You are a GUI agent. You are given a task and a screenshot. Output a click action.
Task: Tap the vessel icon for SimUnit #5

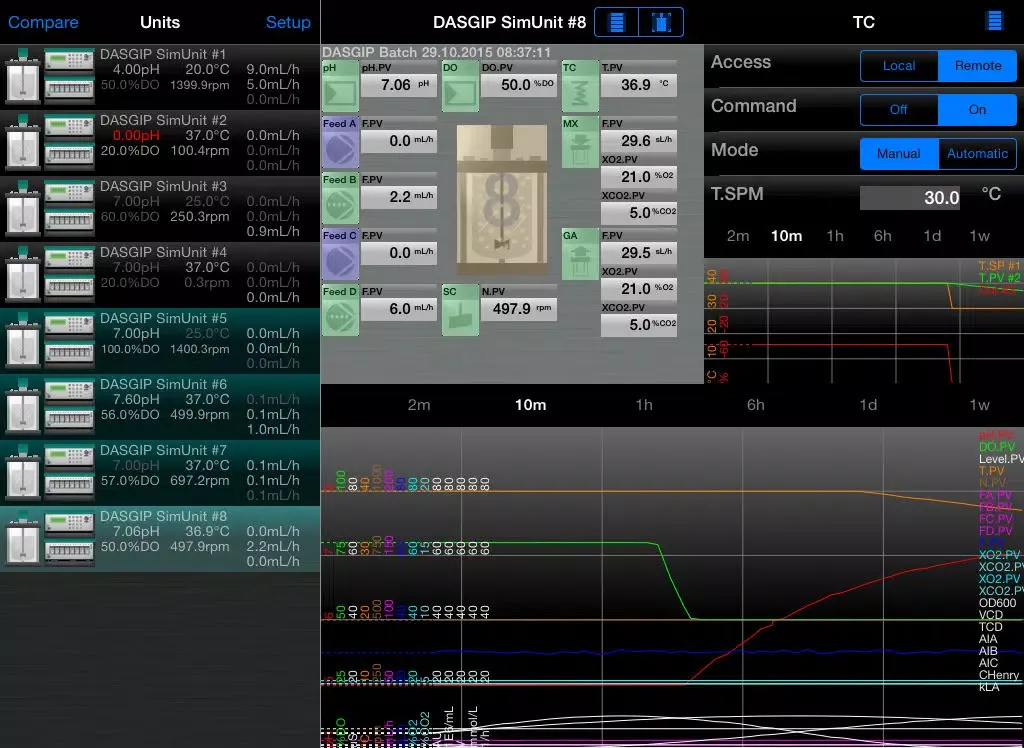click(x=23, y=340)
